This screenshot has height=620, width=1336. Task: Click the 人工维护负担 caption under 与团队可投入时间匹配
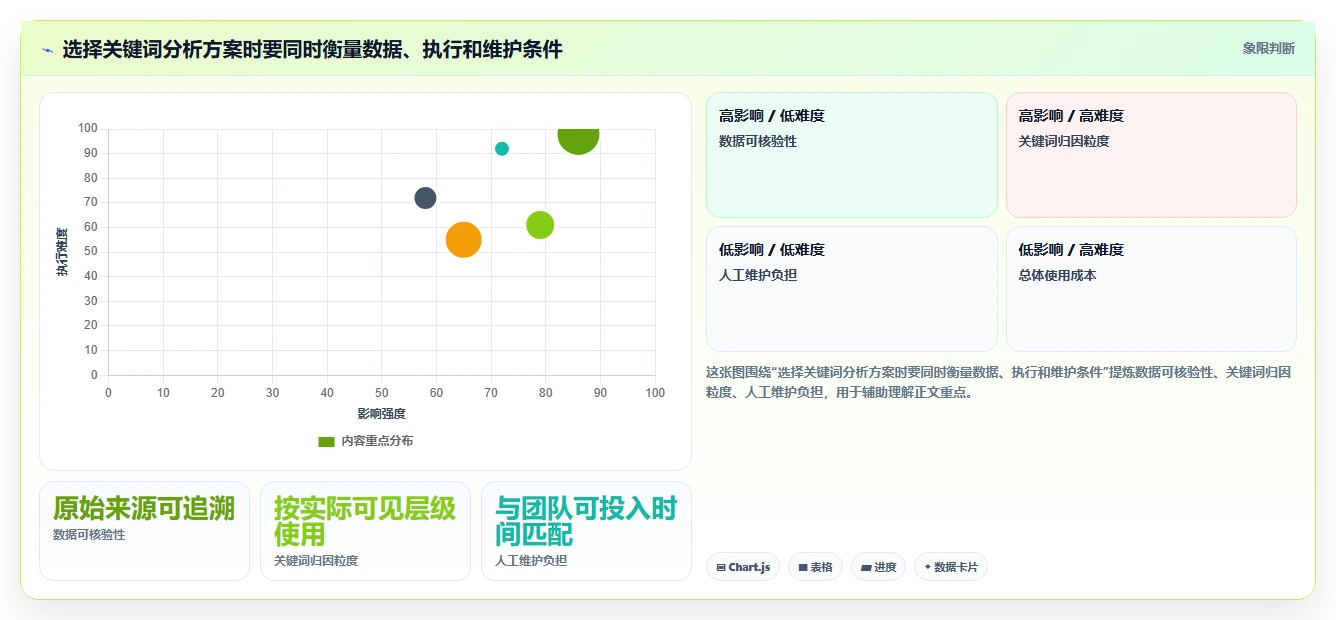[531, 561]
